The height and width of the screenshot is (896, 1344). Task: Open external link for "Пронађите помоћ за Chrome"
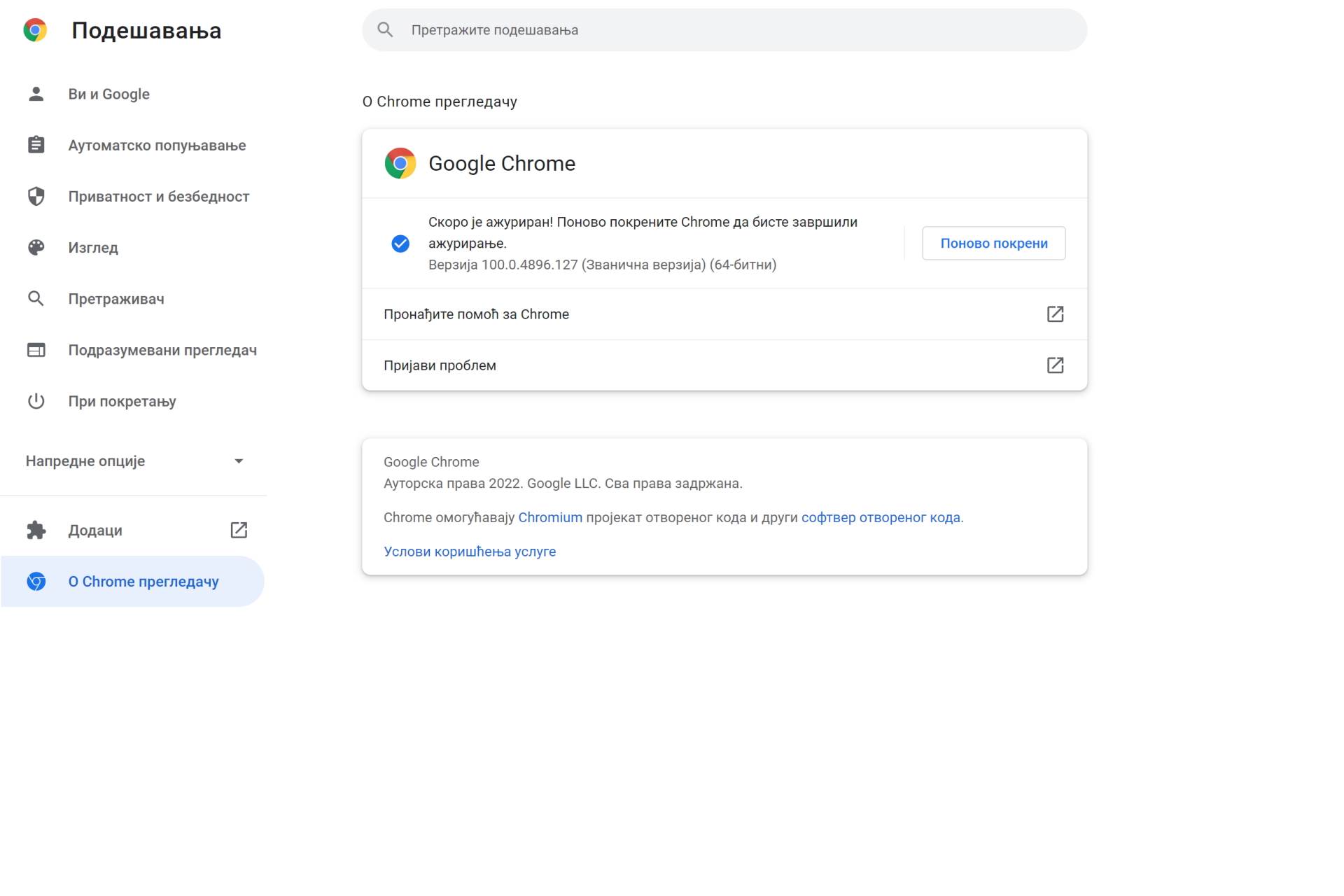1056,314
